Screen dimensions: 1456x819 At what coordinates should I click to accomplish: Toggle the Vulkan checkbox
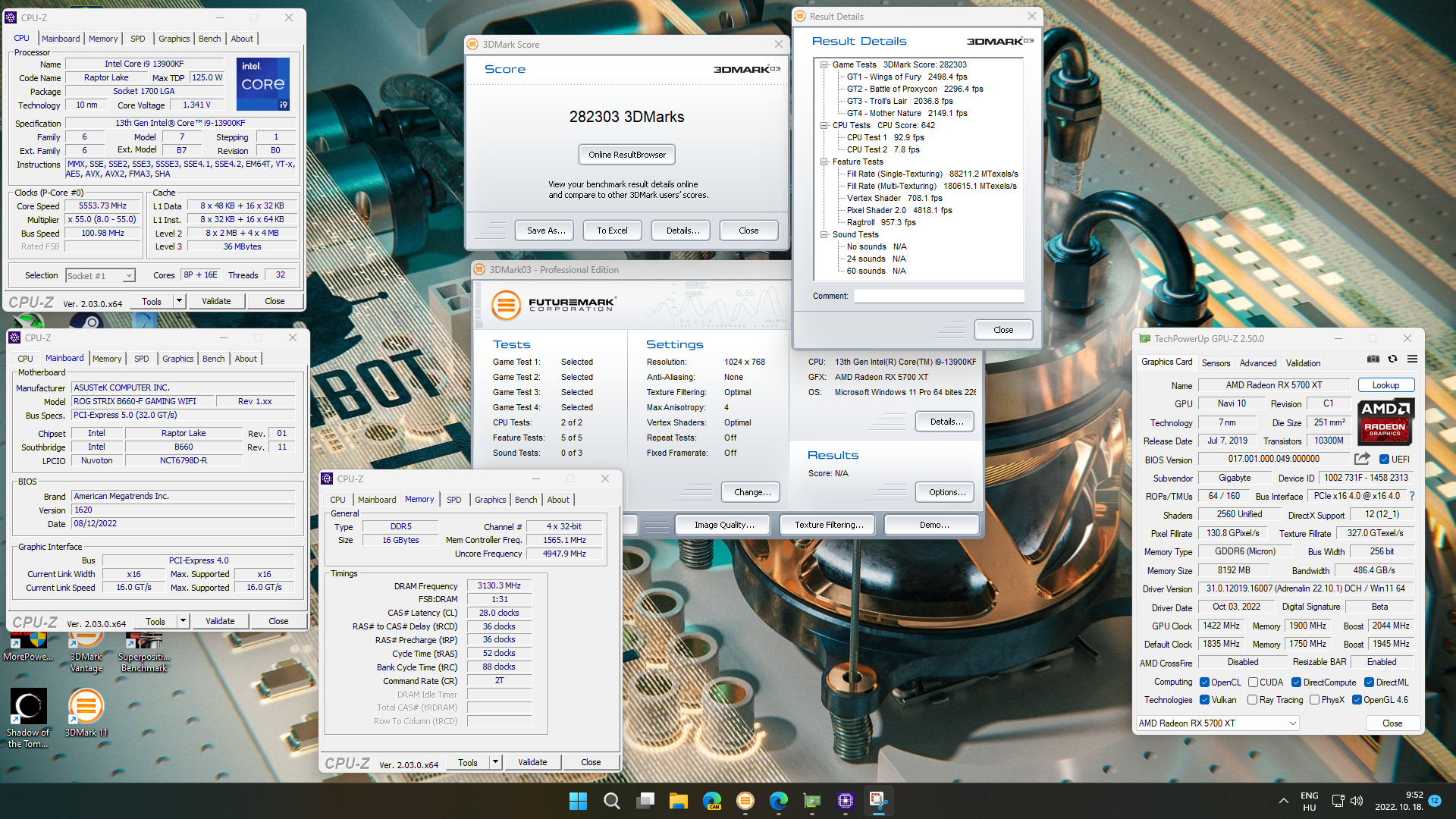[x=1204, y=700]
